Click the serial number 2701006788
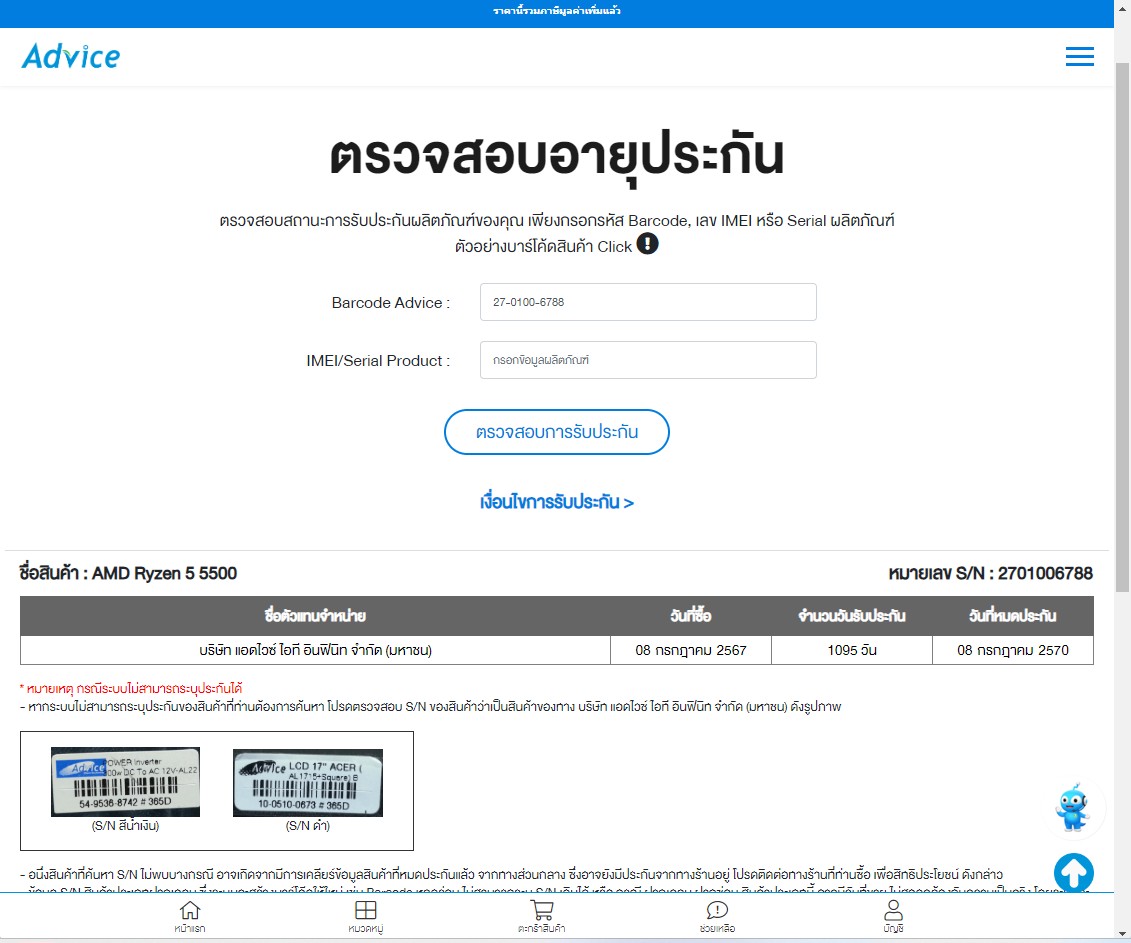 click(x=1045, y=573)
